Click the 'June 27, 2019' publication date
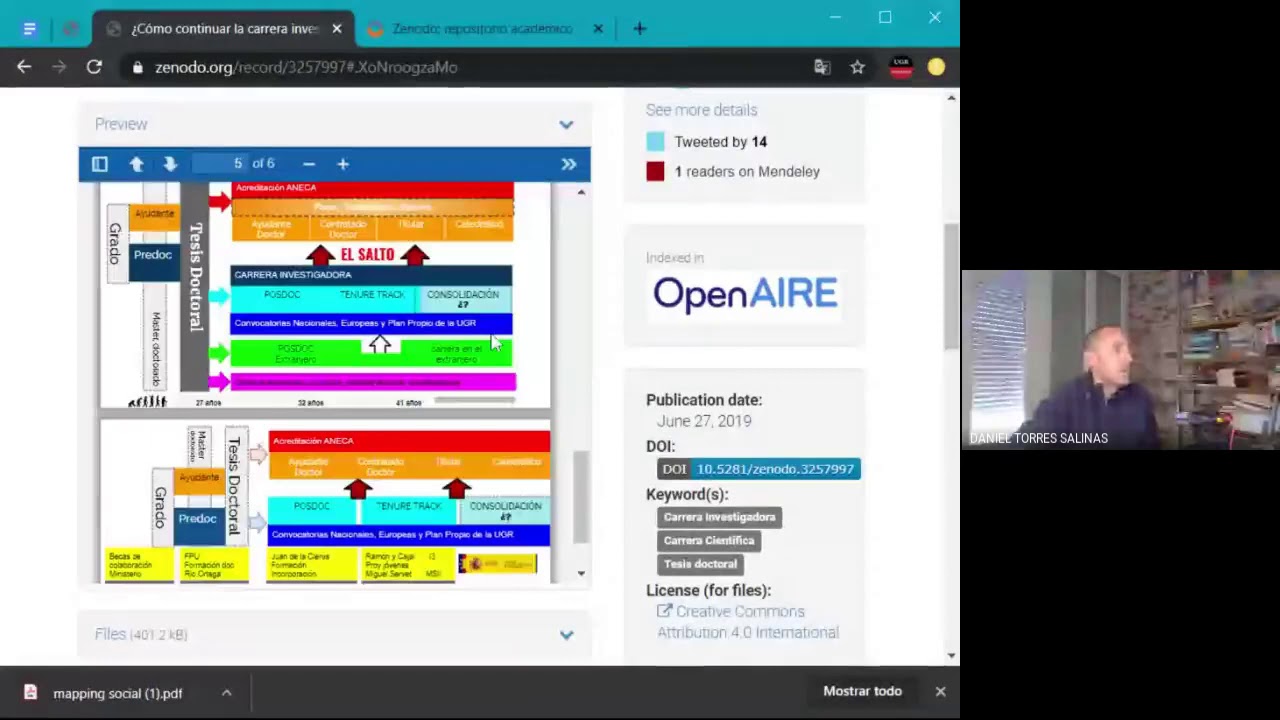Viewport: 1280px width, 720px height. pos(704,421)
